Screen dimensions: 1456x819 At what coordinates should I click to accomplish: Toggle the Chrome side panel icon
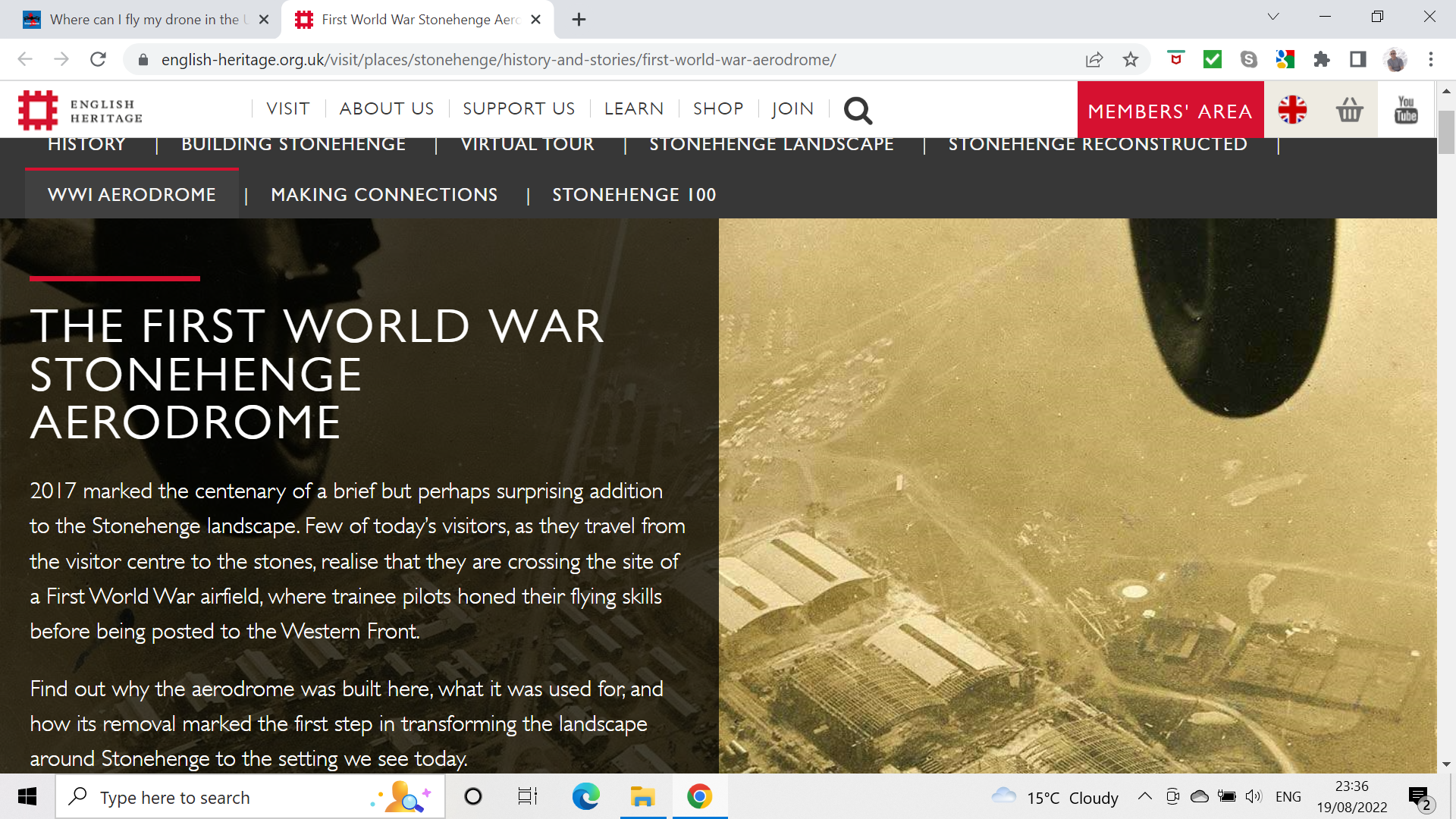coord(1358,60)
